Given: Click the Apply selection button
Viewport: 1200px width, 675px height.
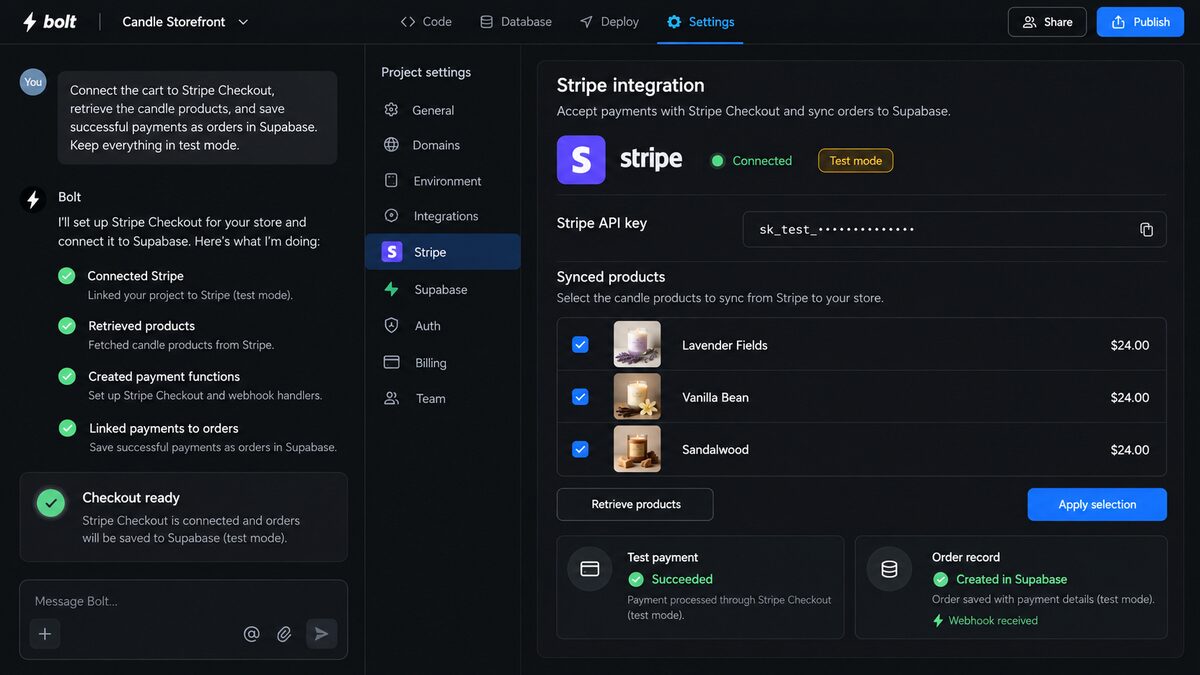Looking at the screenshot, I should click(1097, 504).
